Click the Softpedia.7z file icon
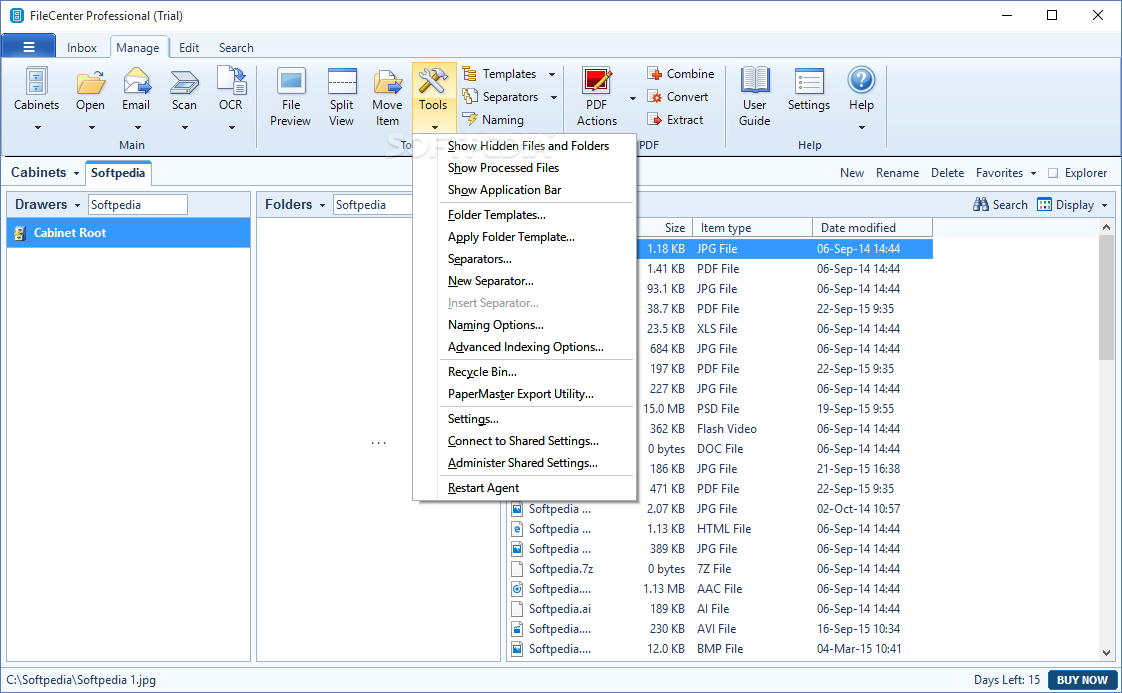The width and height of the screenshot is (1122, 693). 517,569
